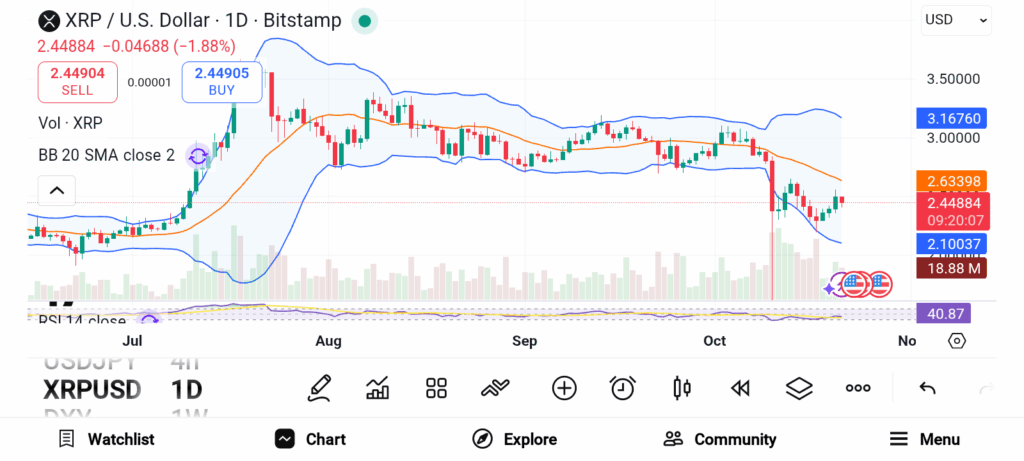Collapse the indicator legend with the chevron
Image resolution: width=1024 pixels, height=461 pixels.
pyautogui.click(x=57, y=190)
